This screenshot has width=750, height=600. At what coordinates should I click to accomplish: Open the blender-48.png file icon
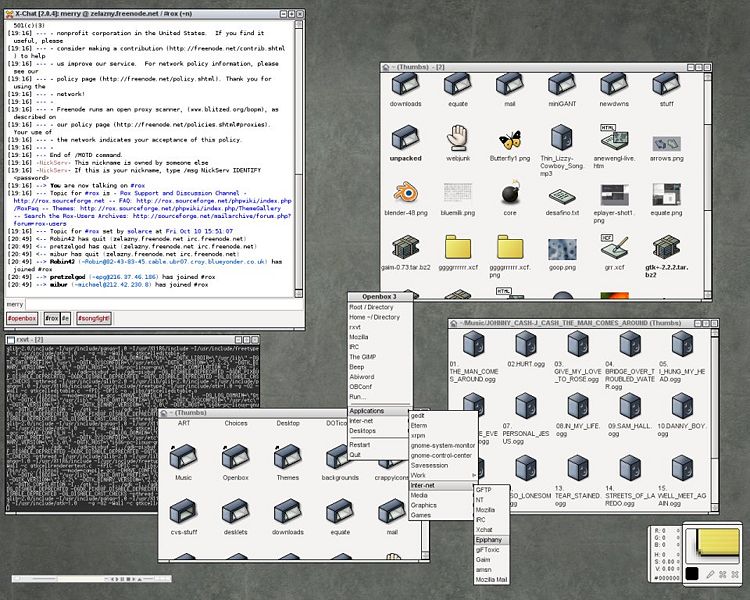(404, 192)
